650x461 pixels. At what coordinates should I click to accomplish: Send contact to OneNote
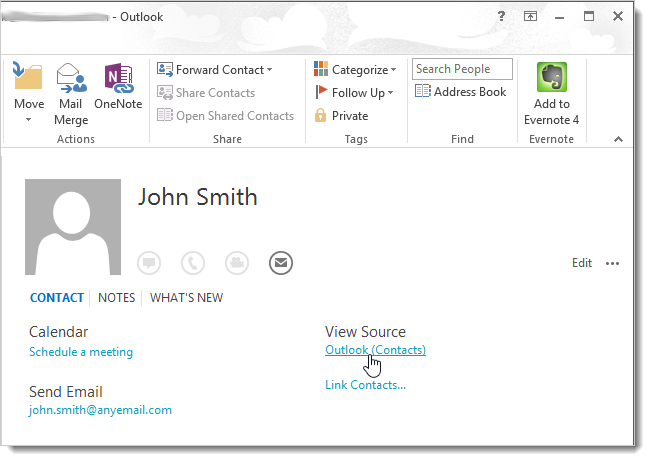[118, 87]
